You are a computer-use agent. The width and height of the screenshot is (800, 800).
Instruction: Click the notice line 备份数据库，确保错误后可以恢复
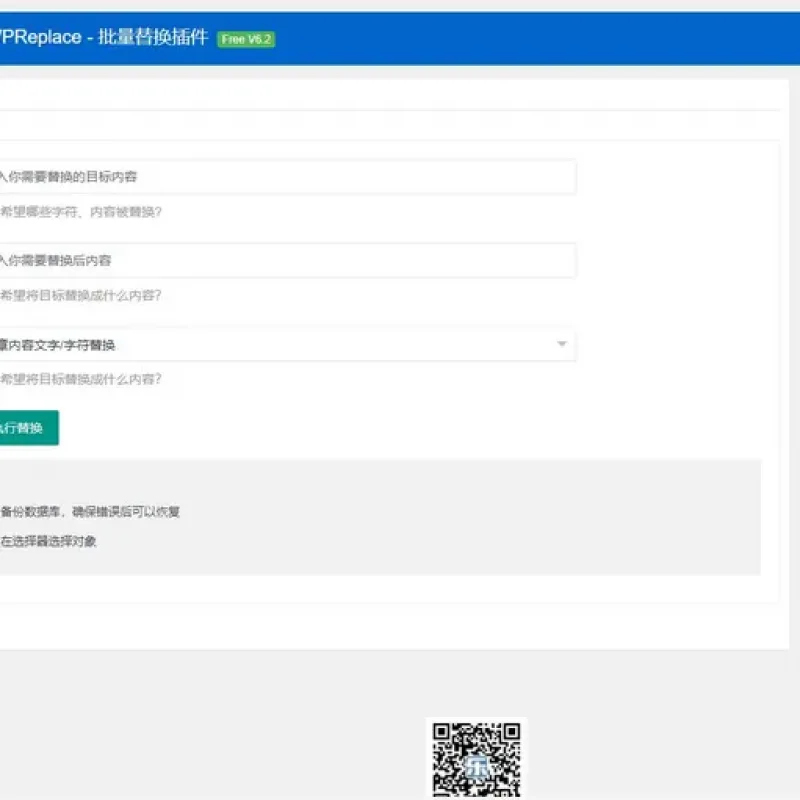click(x=90, y=511)
